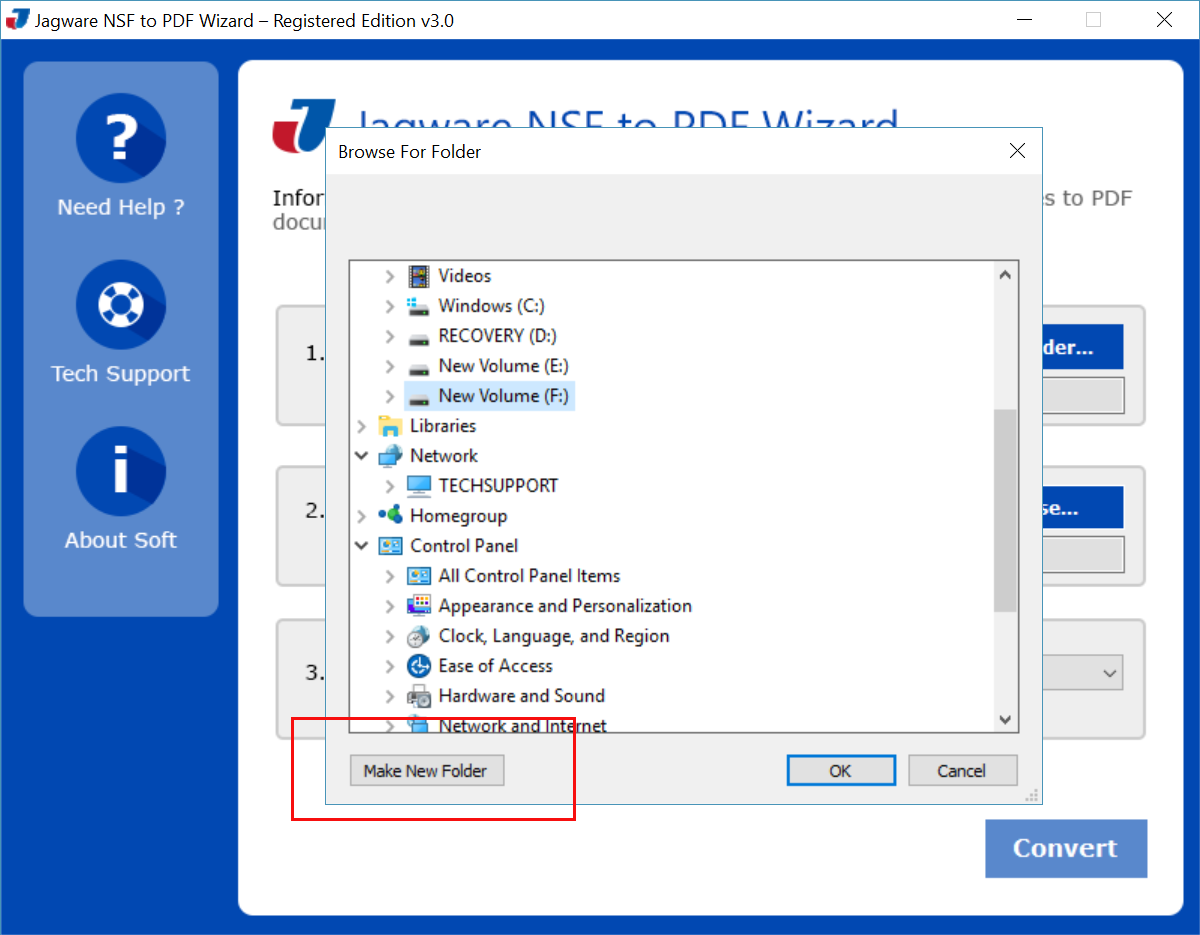Expand the RECOVERY (D:) tree node

tap(390, 336)
